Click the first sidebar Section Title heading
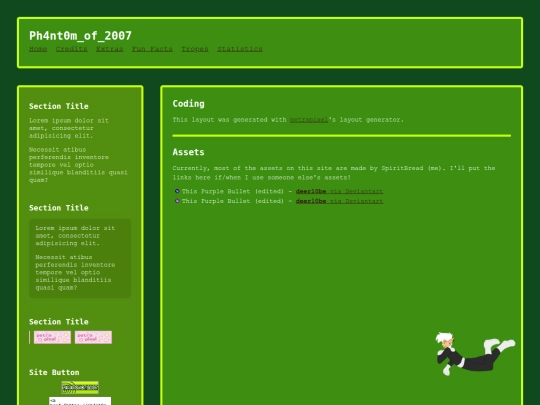This screenshot has width=540, height=405. pyautogui.click(x=59, y=106)
